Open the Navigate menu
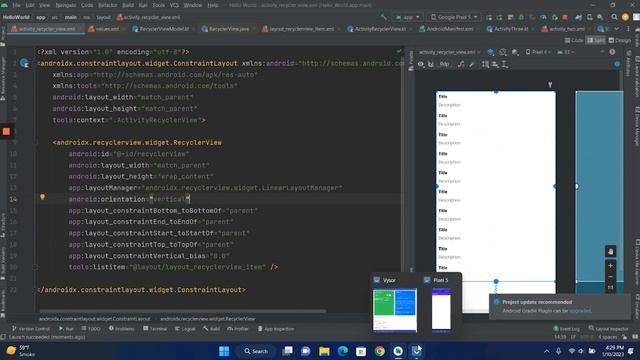This screenshot has width=640, height=360. (x=66, y=5)
